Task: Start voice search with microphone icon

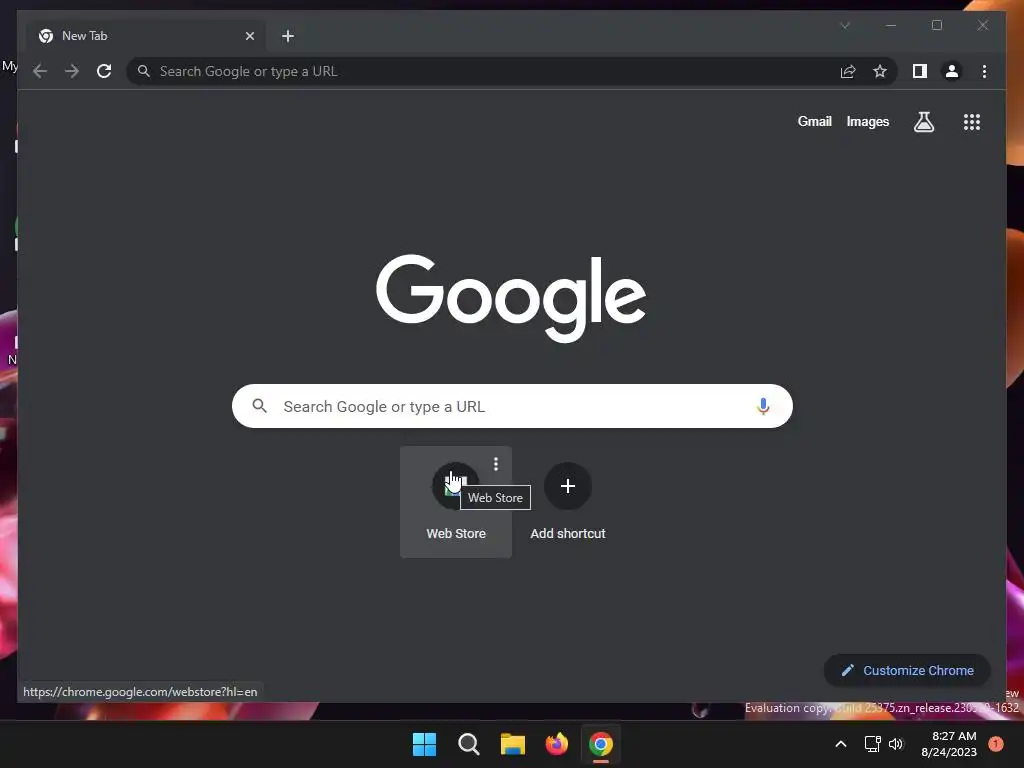Action: (x=763, y=406)
